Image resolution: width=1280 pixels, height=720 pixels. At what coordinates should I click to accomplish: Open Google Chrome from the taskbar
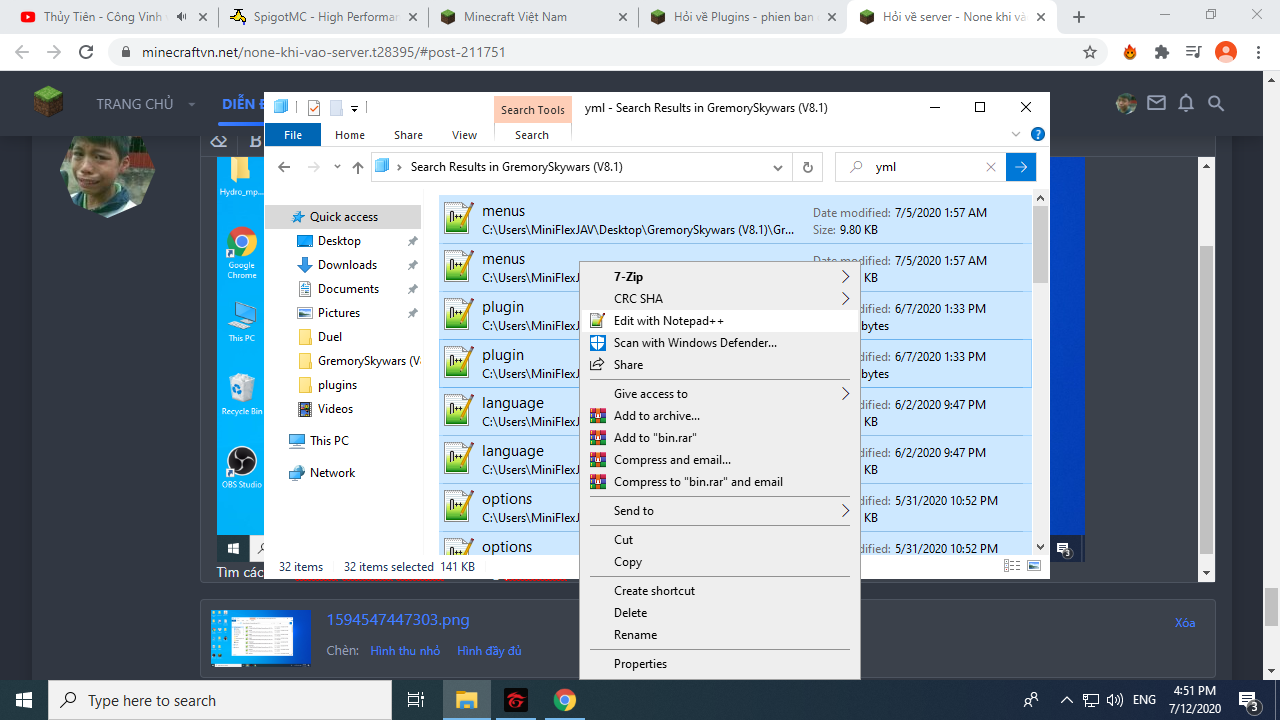564,700
